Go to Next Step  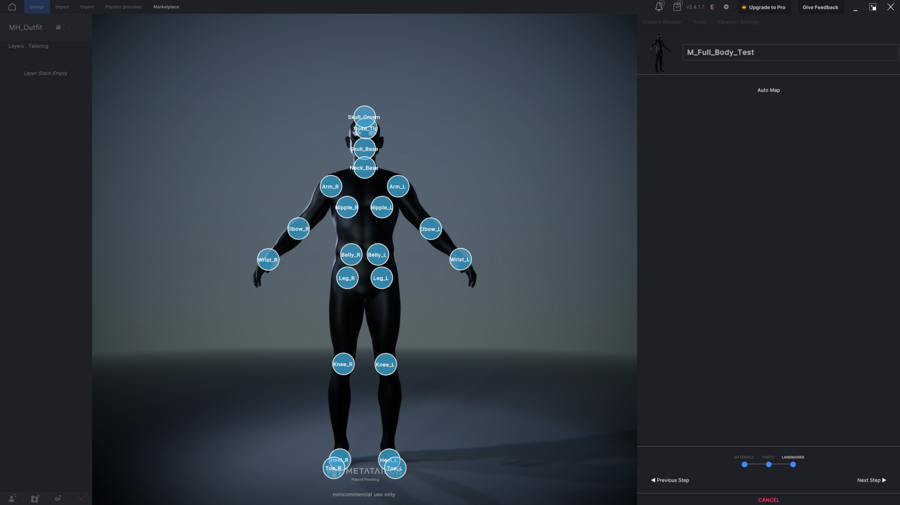pos(871,480)
